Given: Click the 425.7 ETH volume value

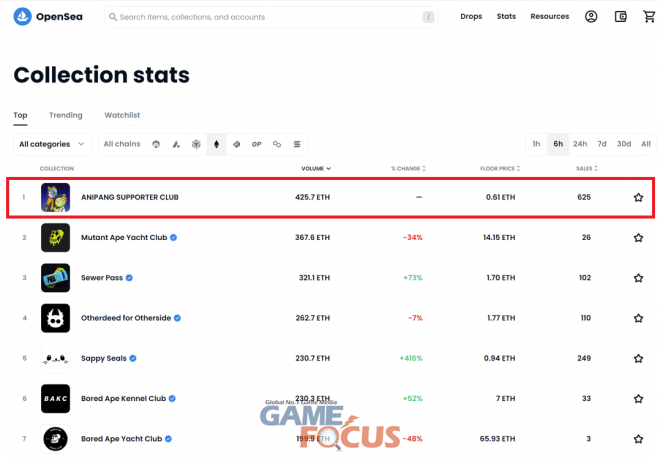Looking at the screenshot, I should pos(312,197).
